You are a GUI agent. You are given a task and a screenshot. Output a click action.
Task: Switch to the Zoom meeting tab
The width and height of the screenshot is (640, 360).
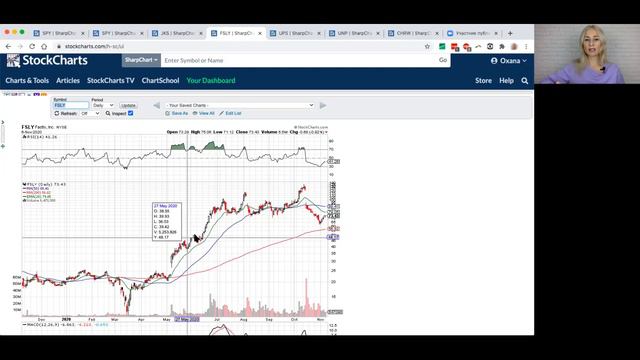473,33
